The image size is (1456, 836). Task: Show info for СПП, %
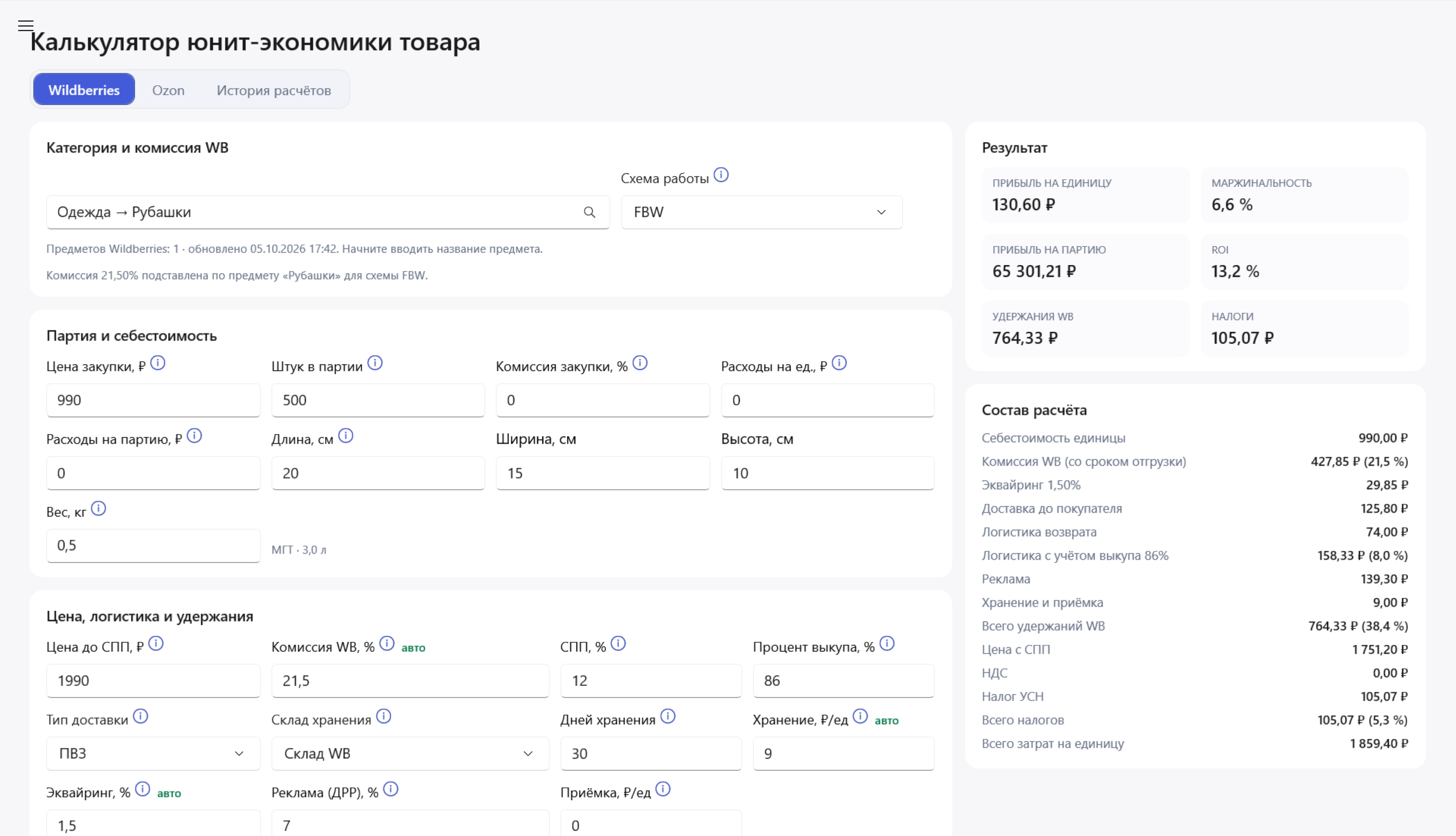click(x=618, y=644)
